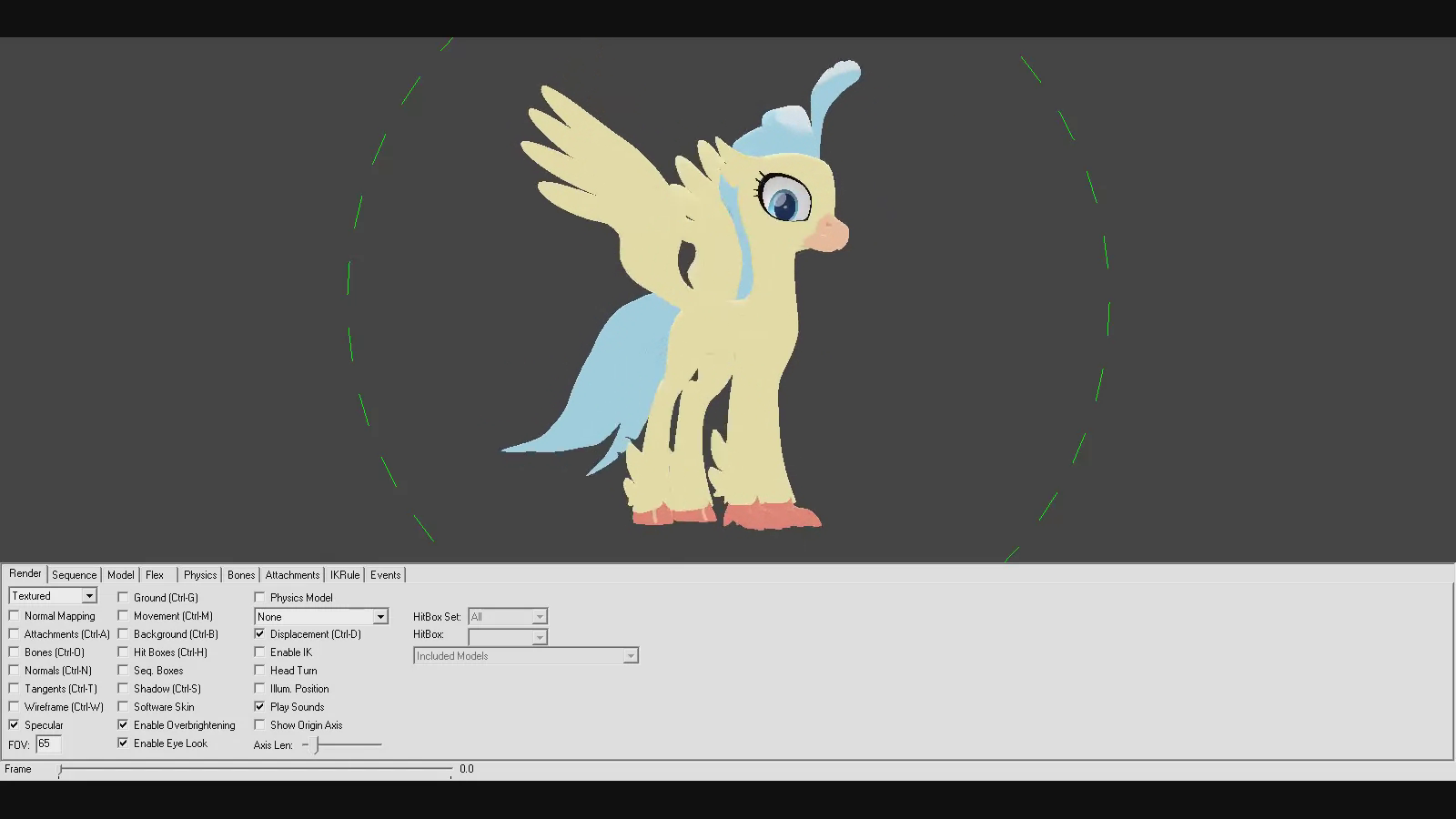
Task: Open the Textured render mode dropdown
Action: (89, 596)
